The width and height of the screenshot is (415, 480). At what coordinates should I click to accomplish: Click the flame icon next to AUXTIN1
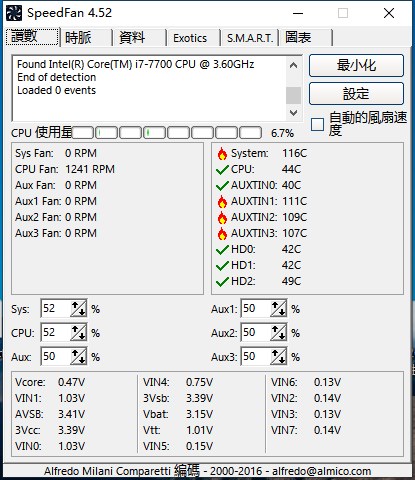point(222,202)
